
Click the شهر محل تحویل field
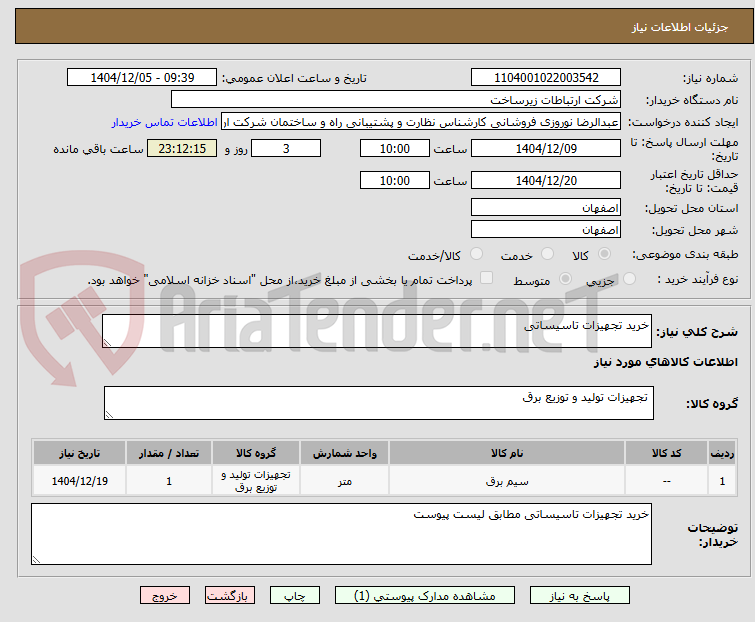(x=546, y=230)
